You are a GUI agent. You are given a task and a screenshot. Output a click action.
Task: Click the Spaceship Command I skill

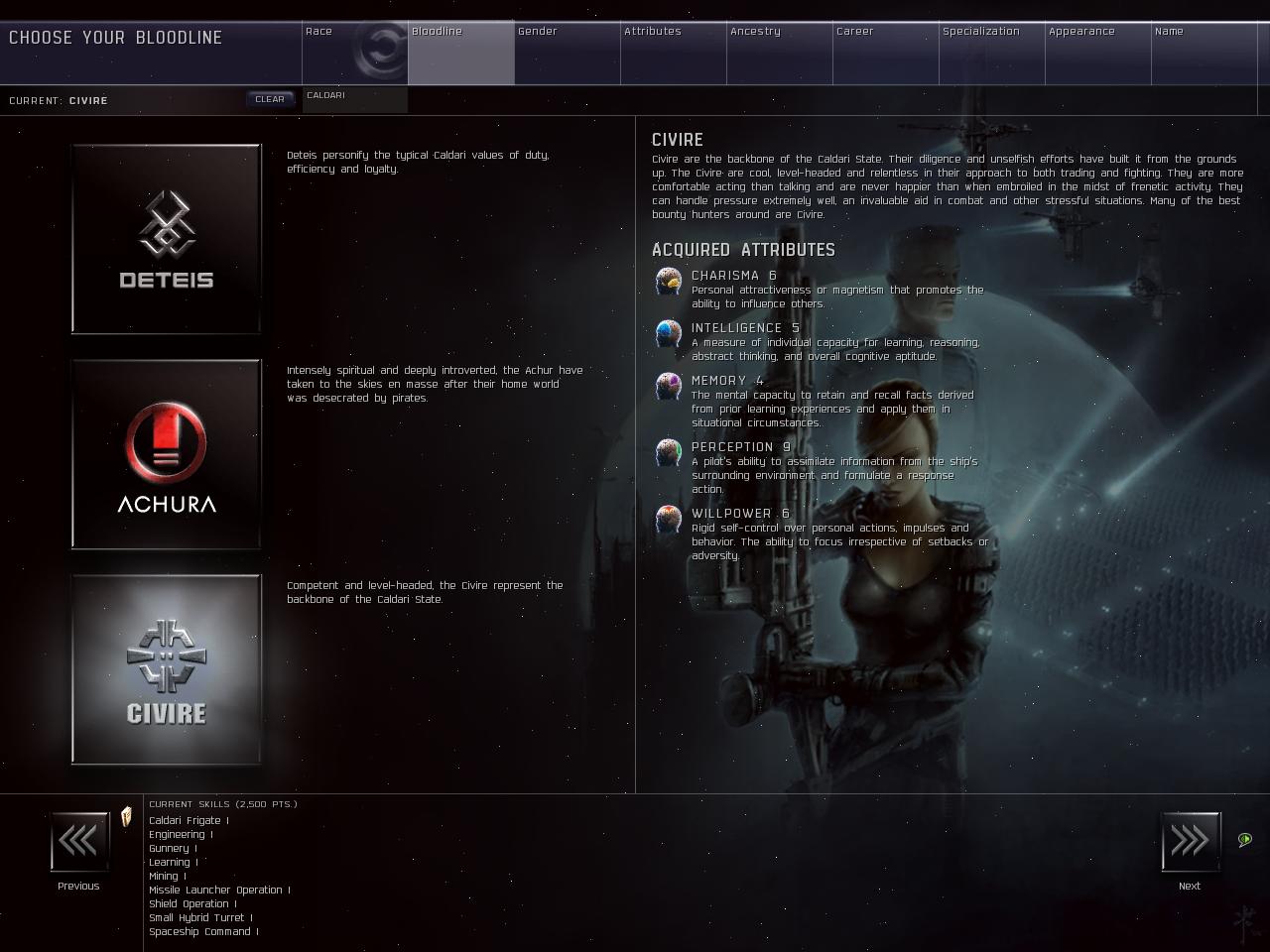tap(203, 932)
